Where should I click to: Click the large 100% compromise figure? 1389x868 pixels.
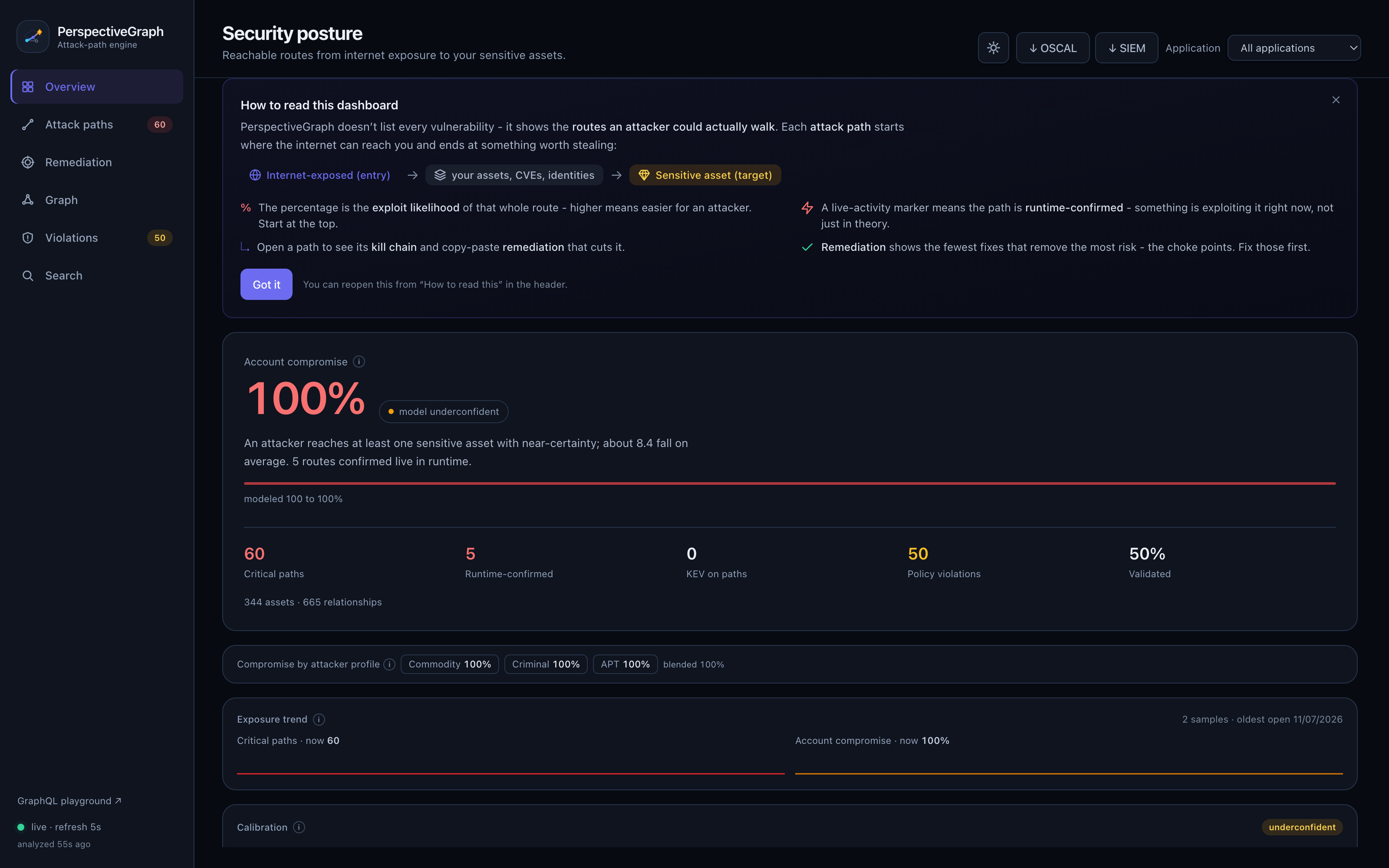306,398
